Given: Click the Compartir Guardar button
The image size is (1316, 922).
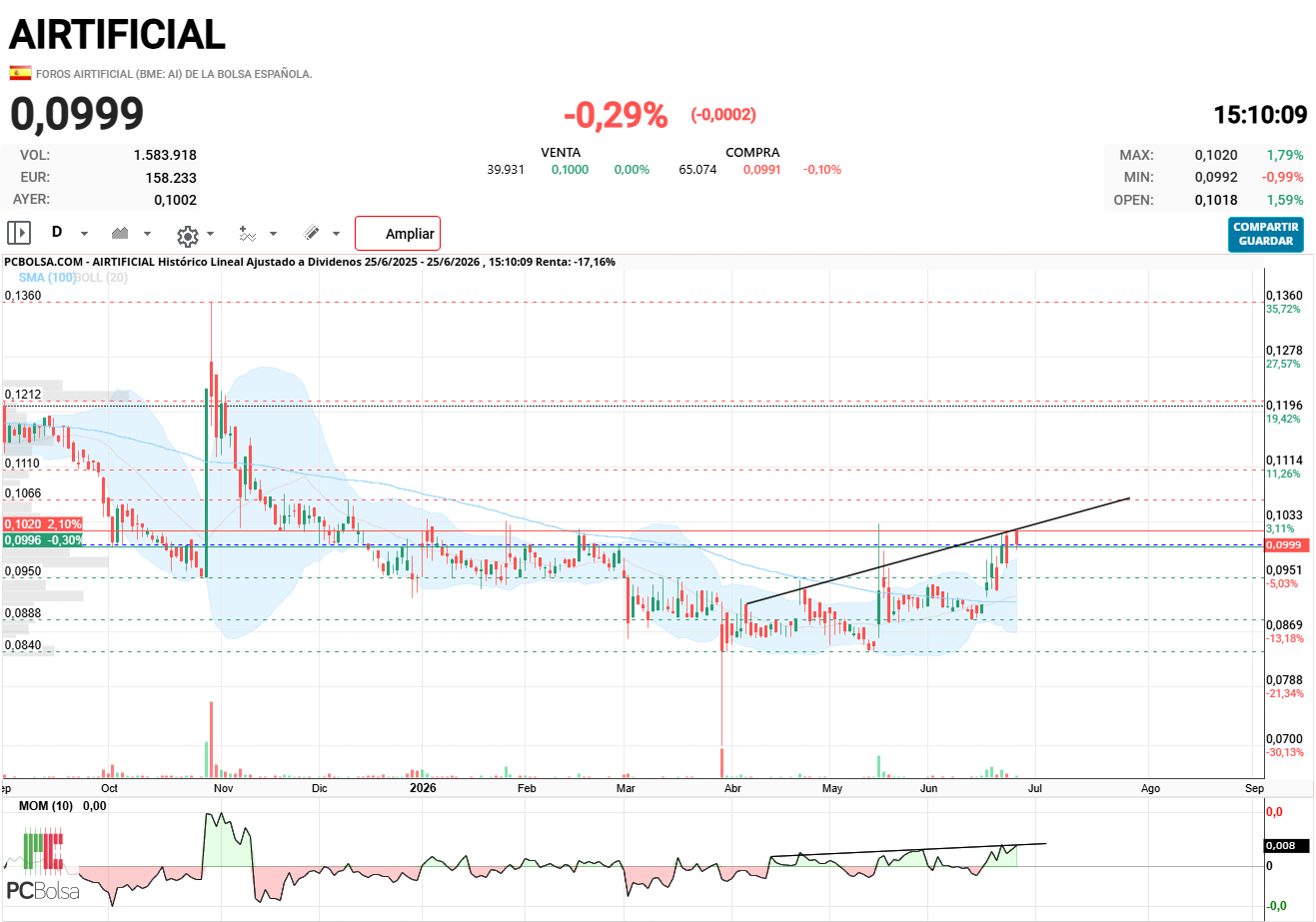Looking at the screenshot, I should (1266, 234).
